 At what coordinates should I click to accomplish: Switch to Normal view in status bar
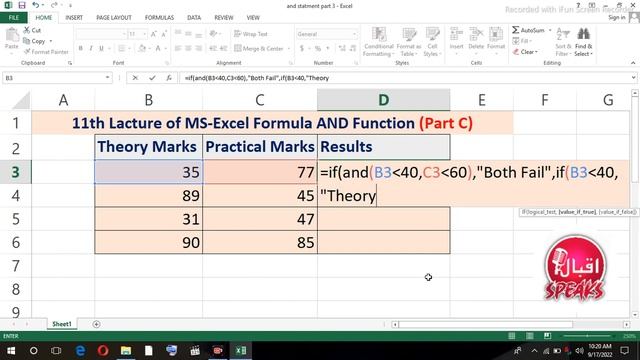coord(511,336)
